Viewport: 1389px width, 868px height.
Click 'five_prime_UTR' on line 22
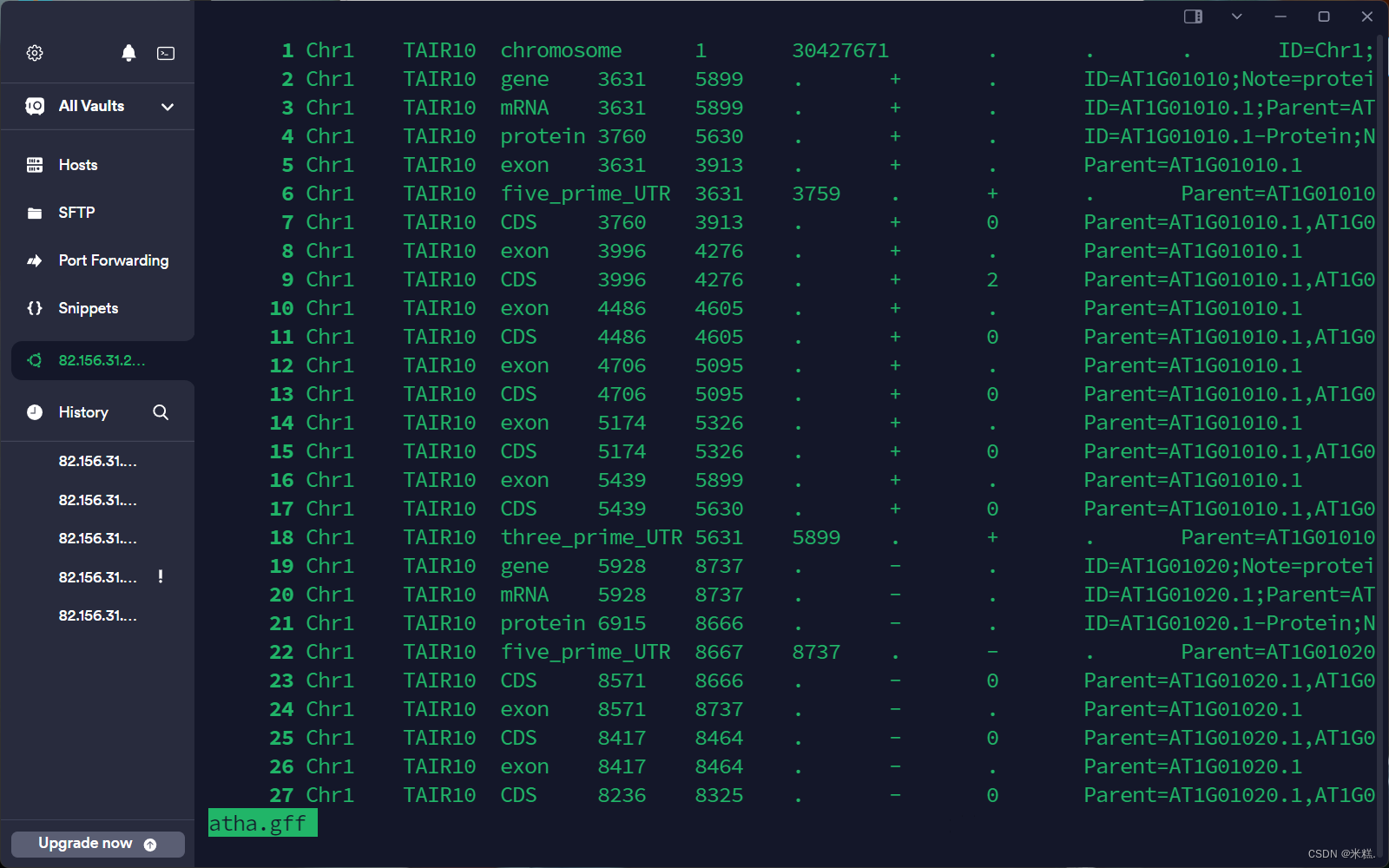pyautogui.click(x=585, y=652)
